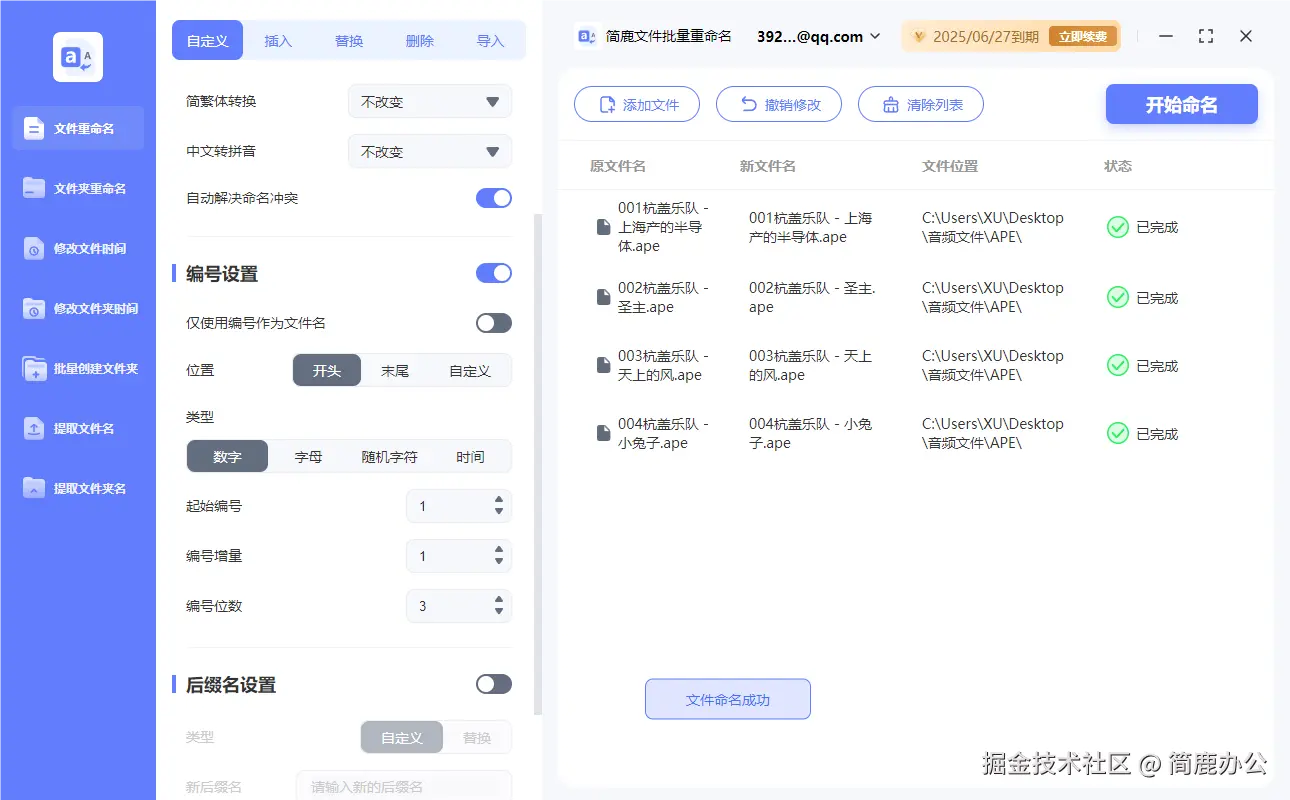Enable 仅使用编号作为文件名
Image resolution: width=1290 pixels, height=800 pixels.
(x=493, y=322)
